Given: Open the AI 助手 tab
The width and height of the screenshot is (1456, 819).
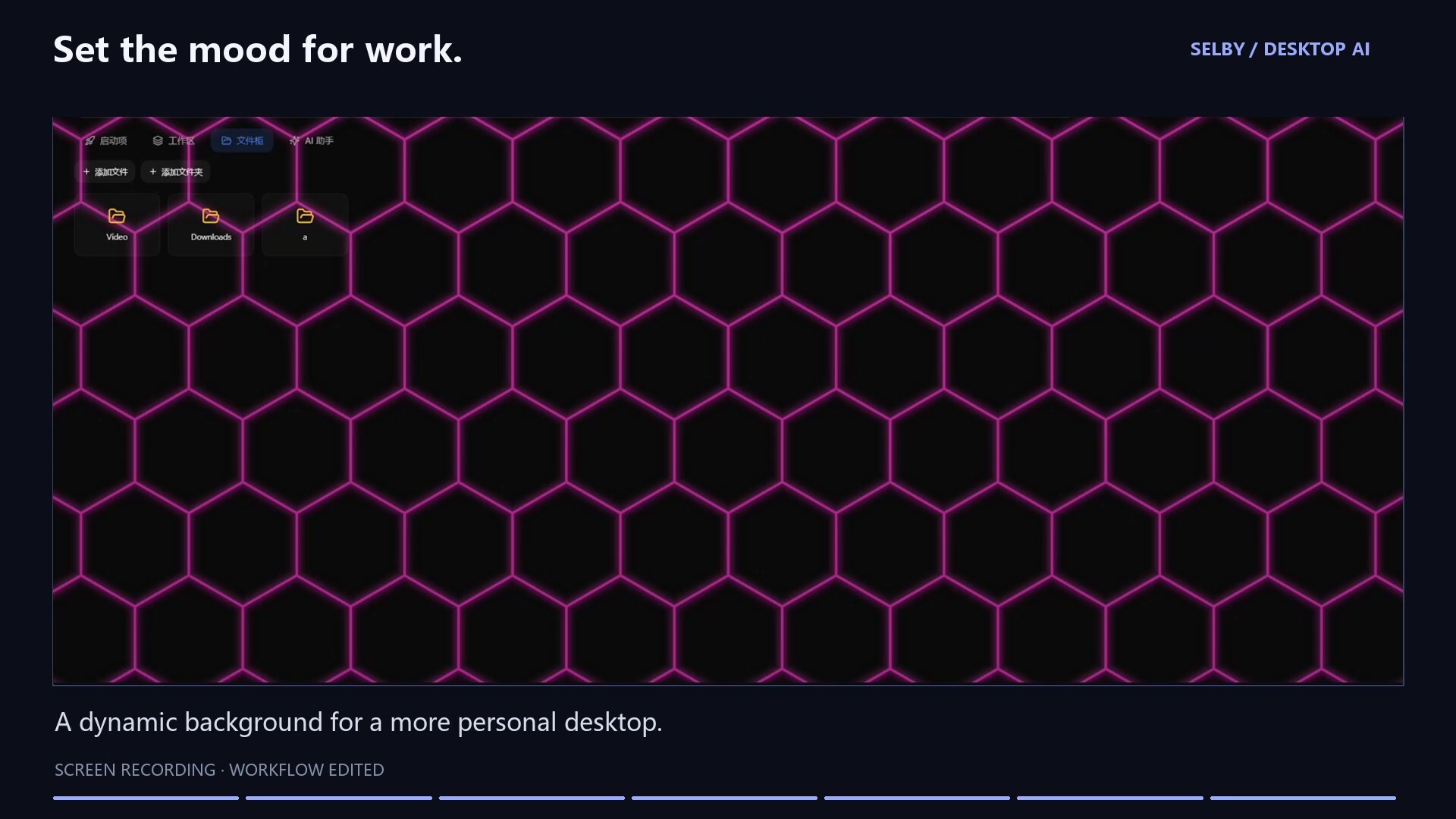Looking at the screenshot, I should [311, 140].
